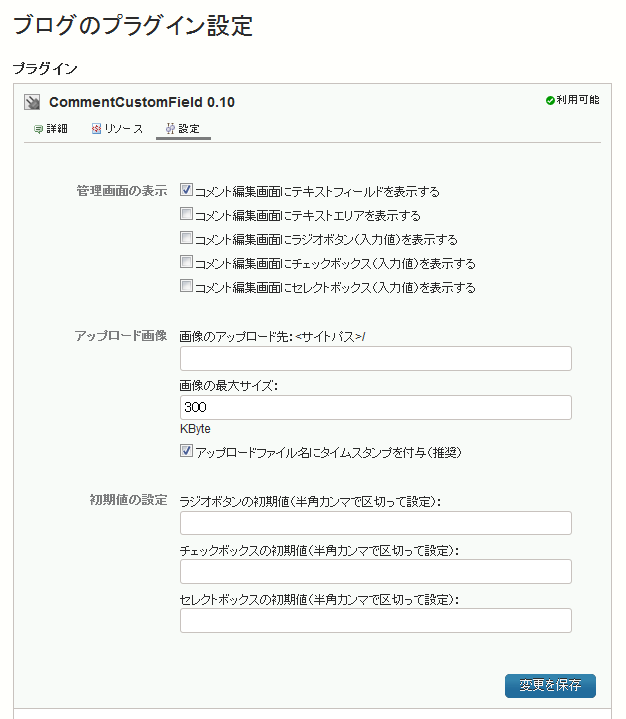
Task: Click the セレクトボックスの初期値 input field
Action: [x=376, y=620]
